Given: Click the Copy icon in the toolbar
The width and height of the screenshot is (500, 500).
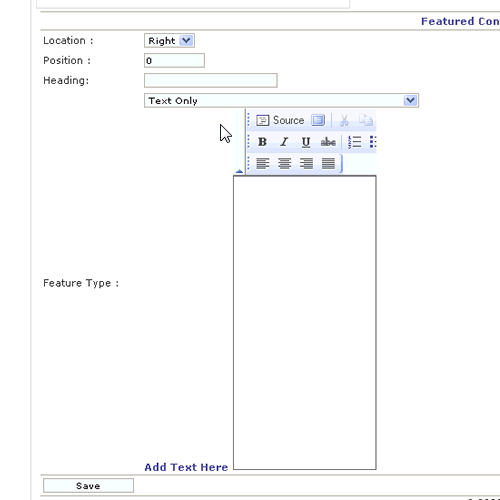Looking at the screenshot, I should (x=366, y=120).
